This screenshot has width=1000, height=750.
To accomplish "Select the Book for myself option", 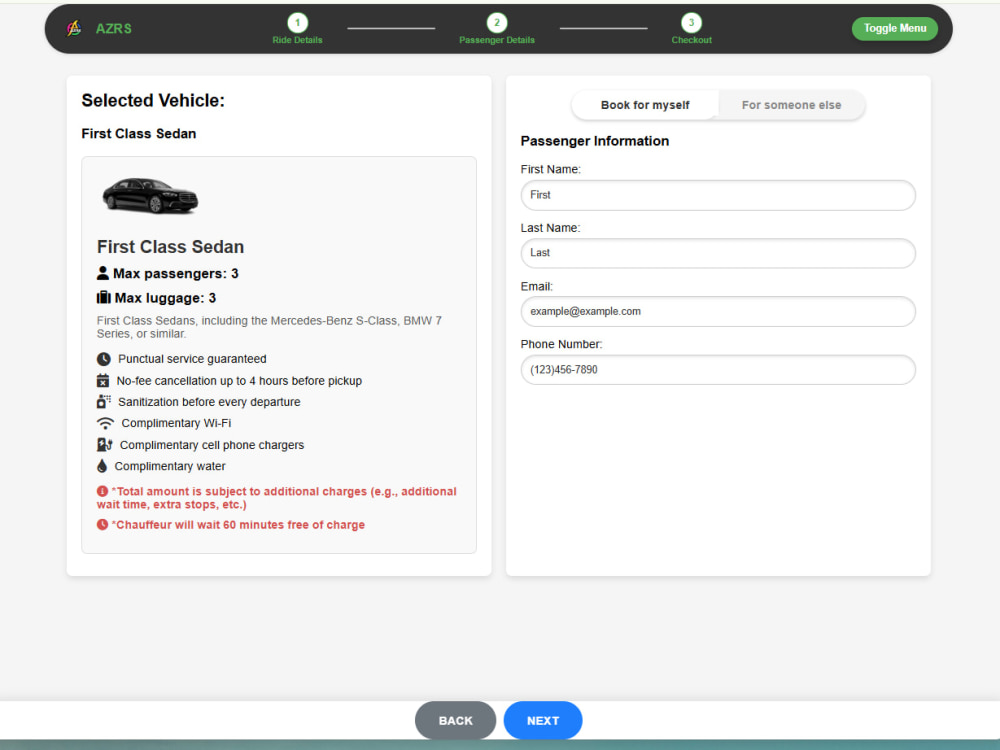I will point(645,105).
